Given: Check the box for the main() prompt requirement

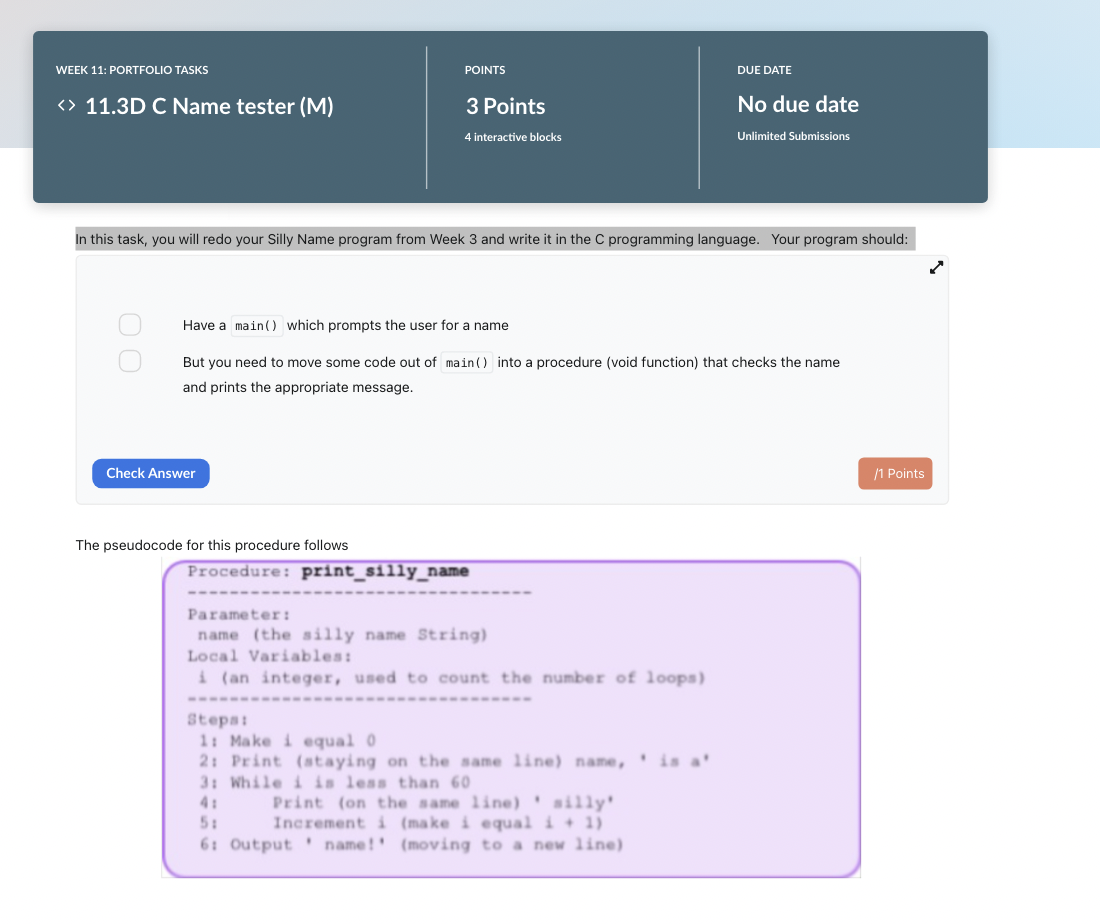Looking at the screenshot, I should [x=130, y=324].
